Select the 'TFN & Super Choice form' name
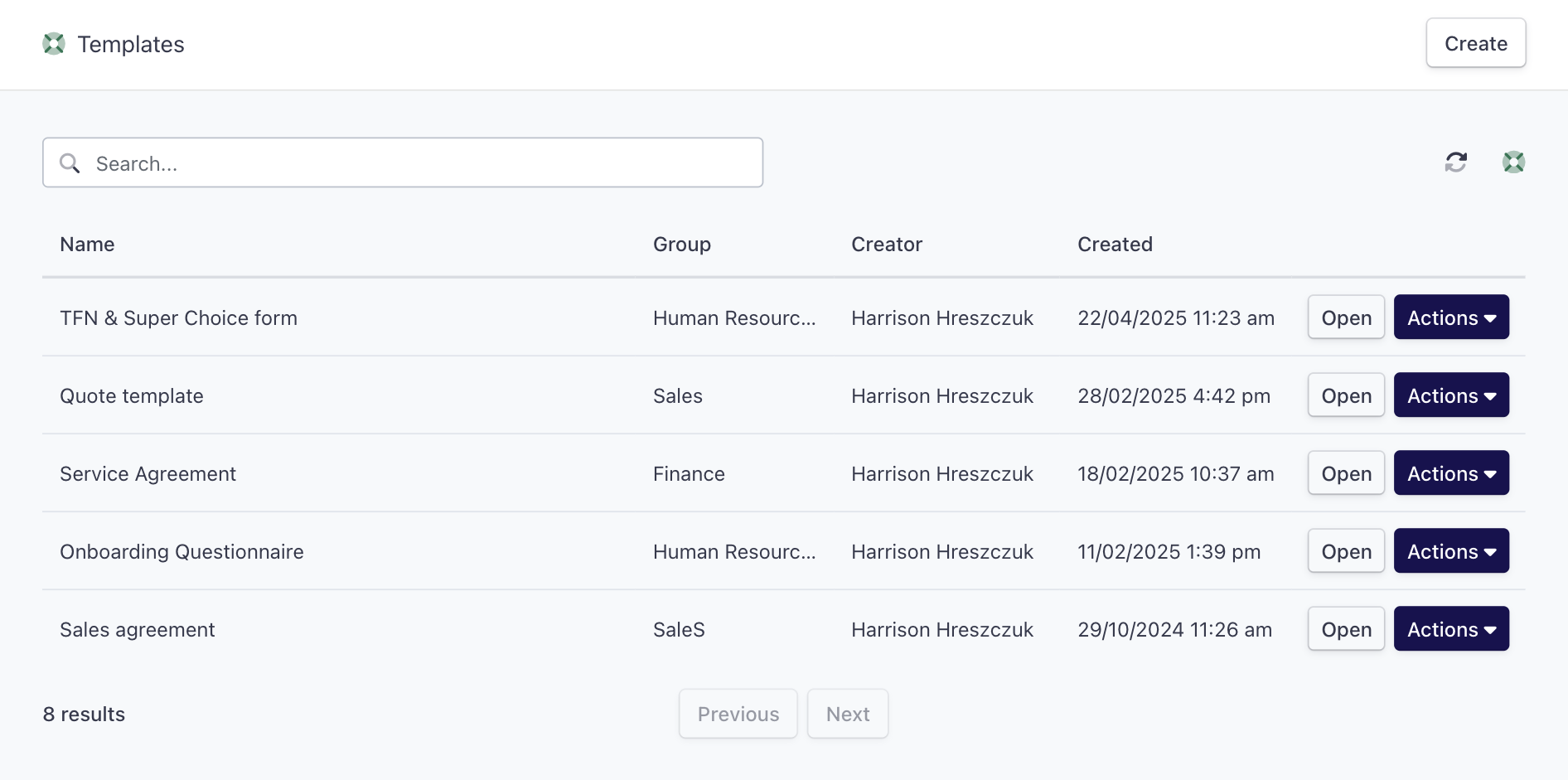Screen dimensions: 1568x780 [x=178, y=318]
